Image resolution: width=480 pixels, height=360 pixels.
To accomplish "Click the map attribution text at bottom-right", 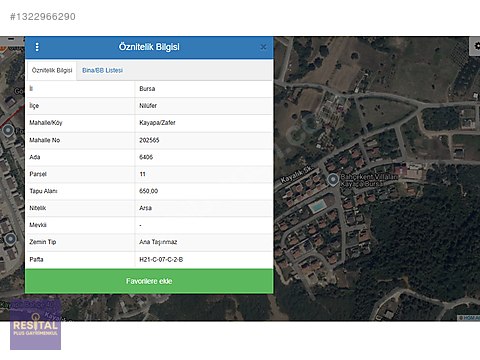I will (x=469, y=318).
